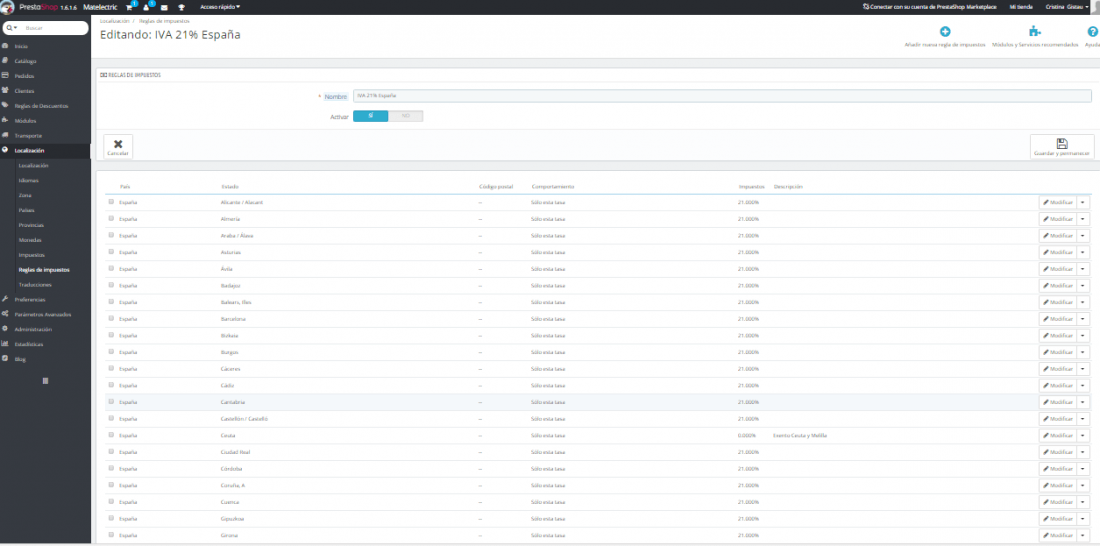Click Modificar button for Burgos row
Viewport: 1100px width, 546px height.
point(1057,352)
